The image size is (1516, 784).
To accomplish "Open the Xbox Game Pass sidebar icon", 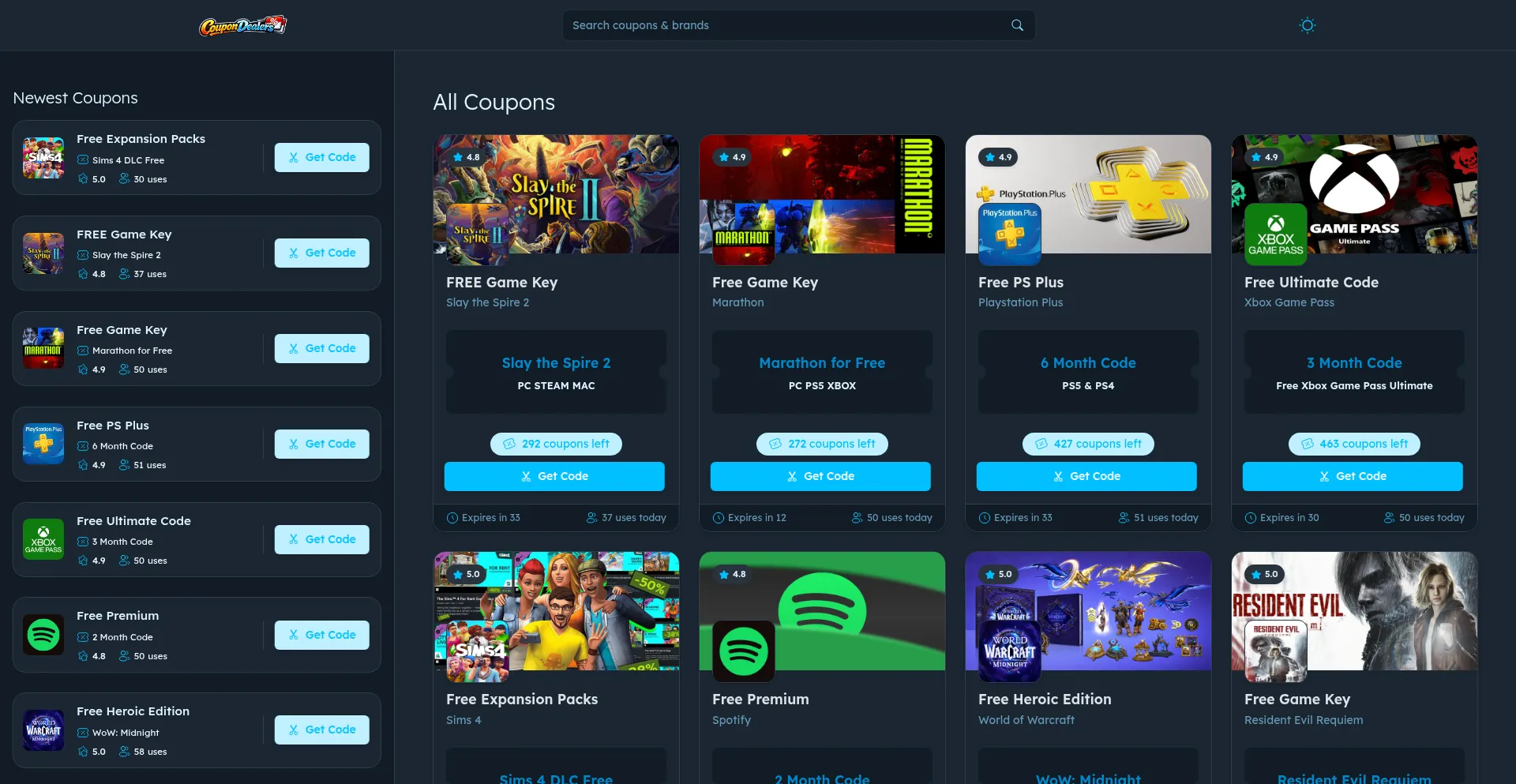I will [43, 540].
